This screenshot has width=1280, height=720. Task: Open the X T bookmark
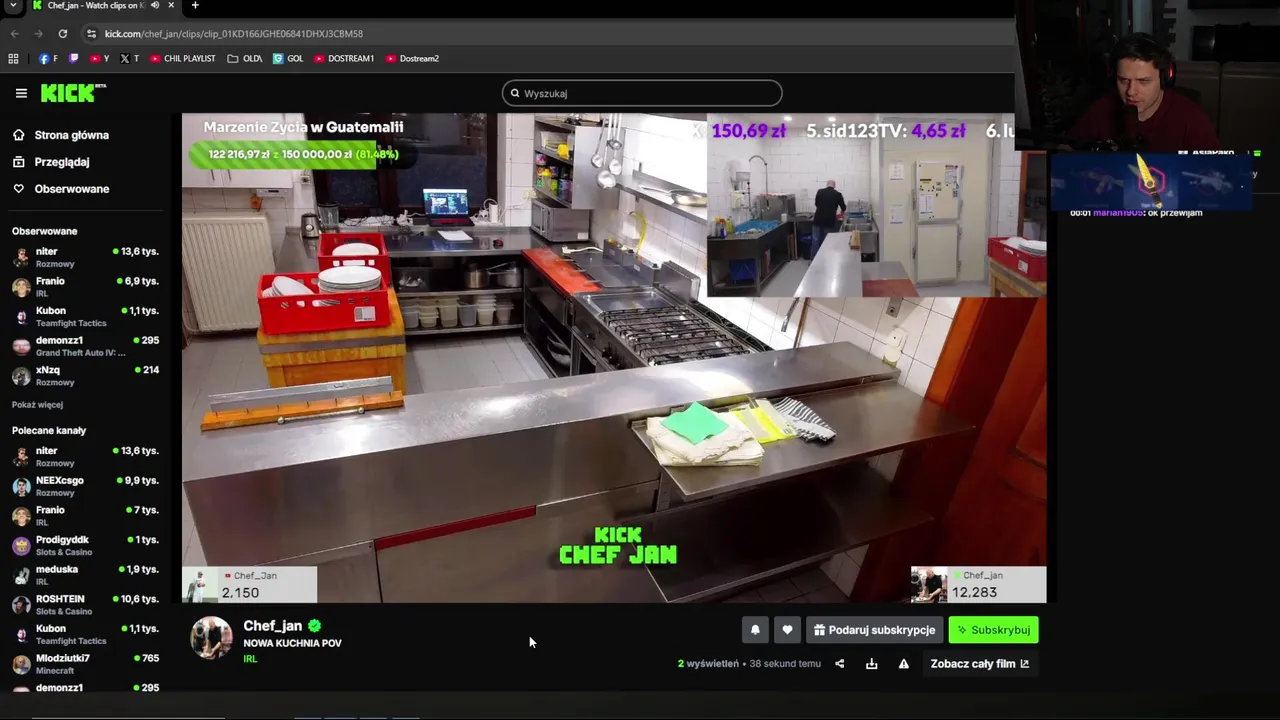click(x=130, y=59)
